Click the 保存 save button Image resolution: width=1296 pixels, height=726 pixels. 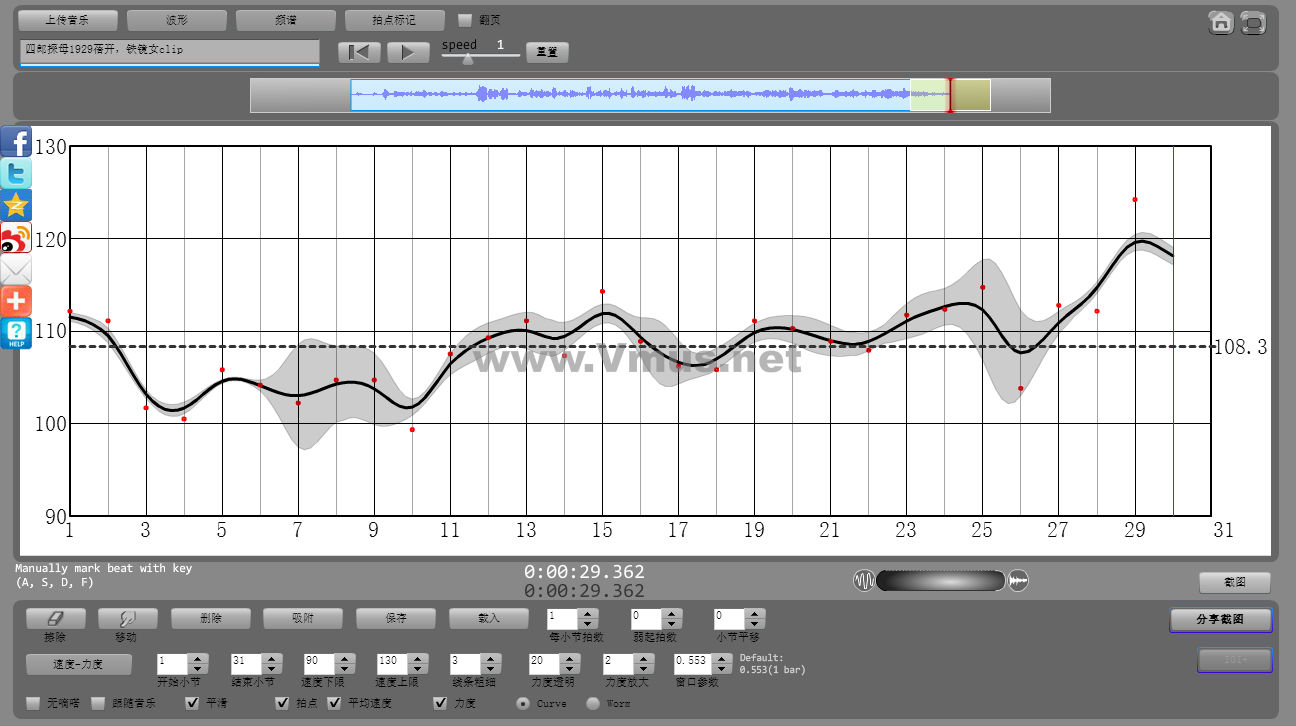[396, 619]
